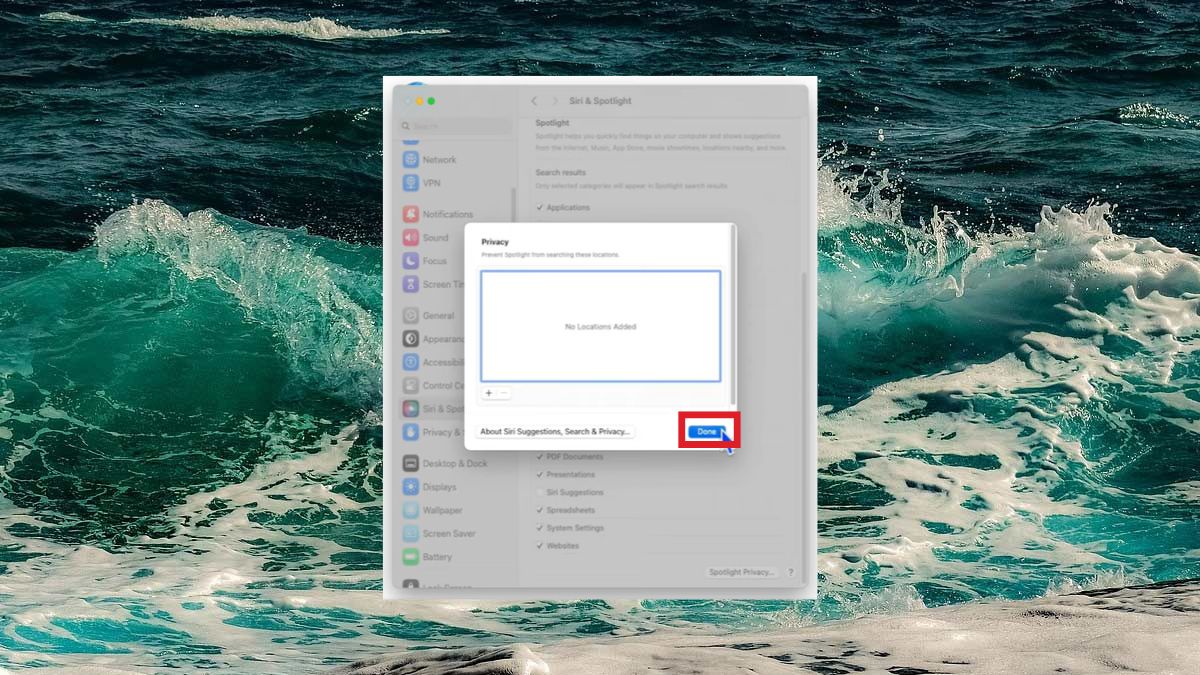
Task: Select the Control Center icon
Action: coord(411,385)
